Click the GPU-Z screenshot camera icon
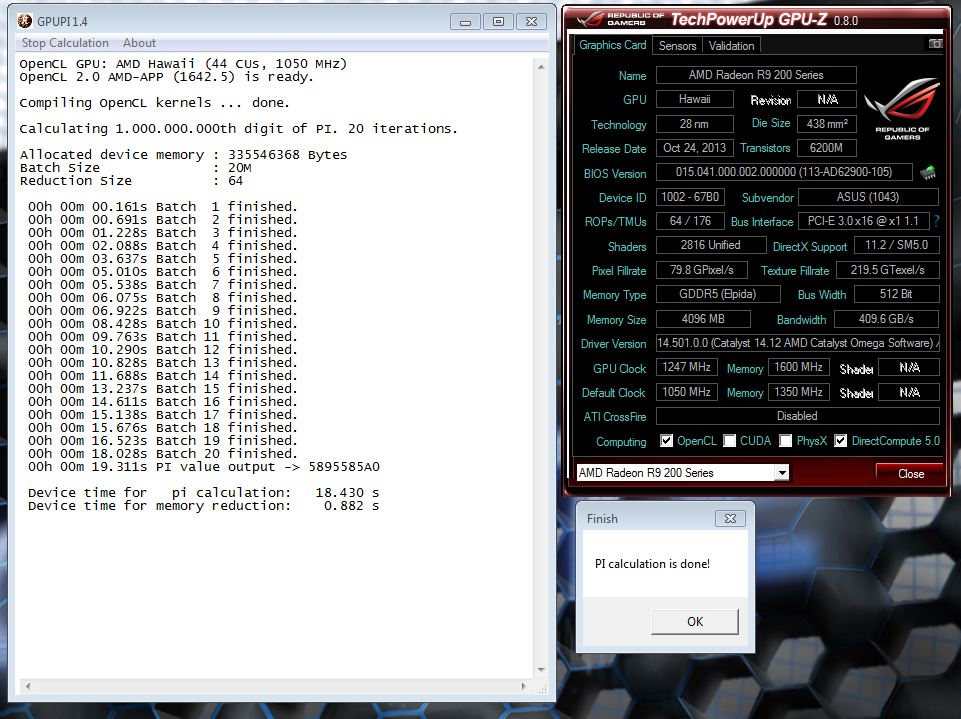 [x=935, y=44]
